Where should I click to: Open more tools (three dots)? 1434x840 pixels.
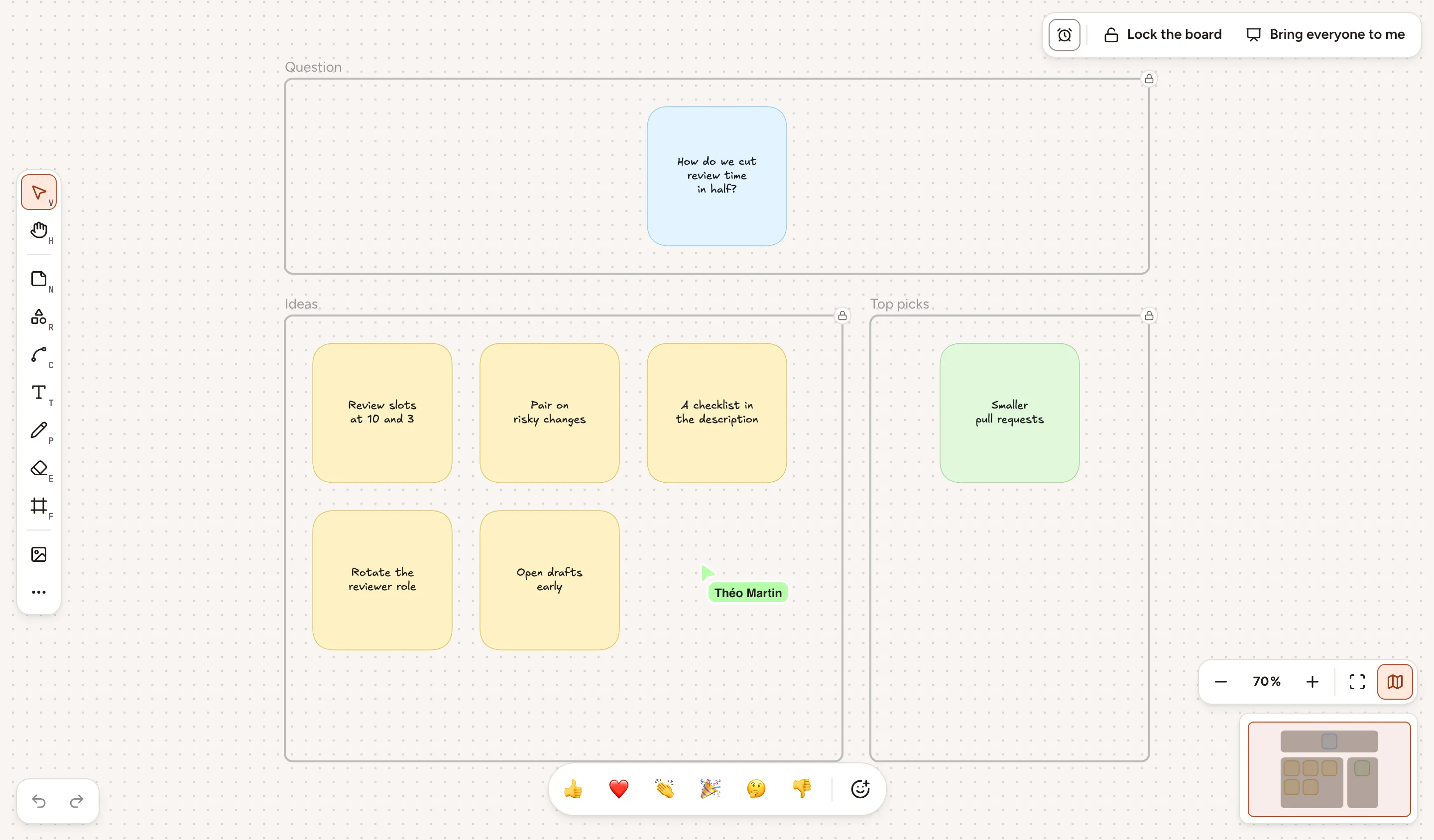[x=39, y=592]
